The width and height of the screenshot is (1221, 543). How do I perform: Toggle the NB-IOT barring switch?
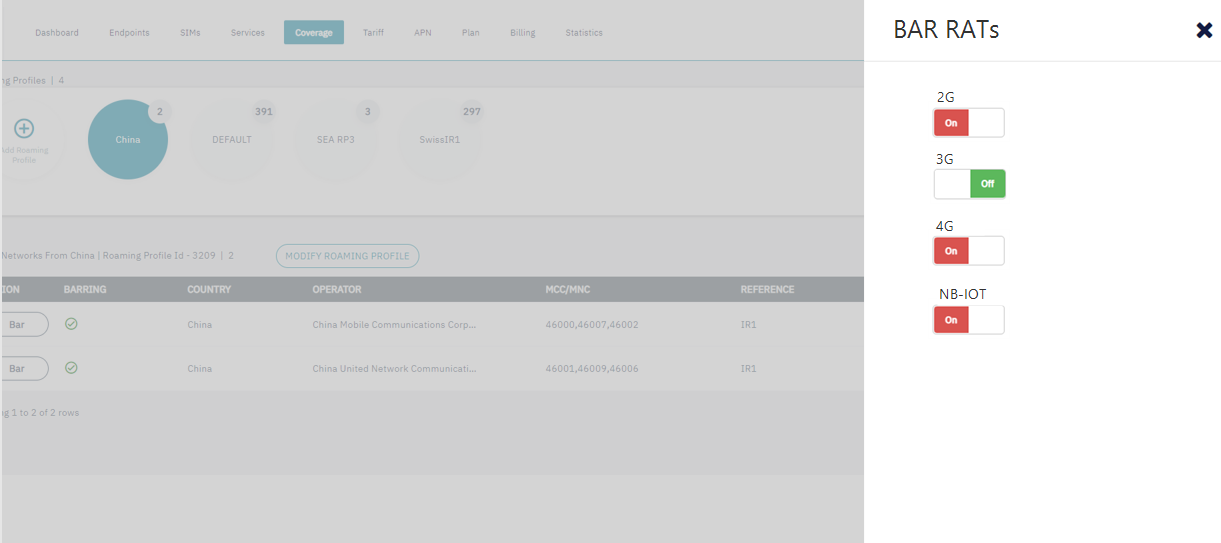[x=968, y=320]
